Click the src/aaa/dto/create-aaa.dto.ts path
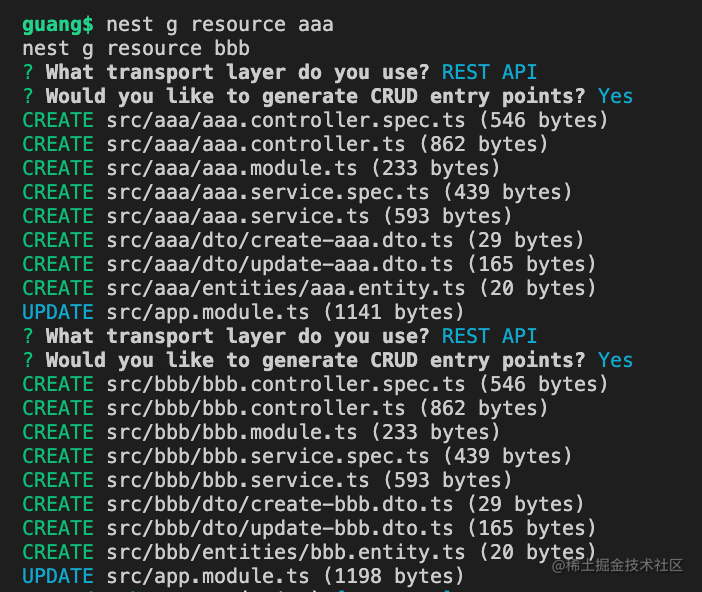Image resolution: width=702 pixels, height=592 pixels. [280, 240]
